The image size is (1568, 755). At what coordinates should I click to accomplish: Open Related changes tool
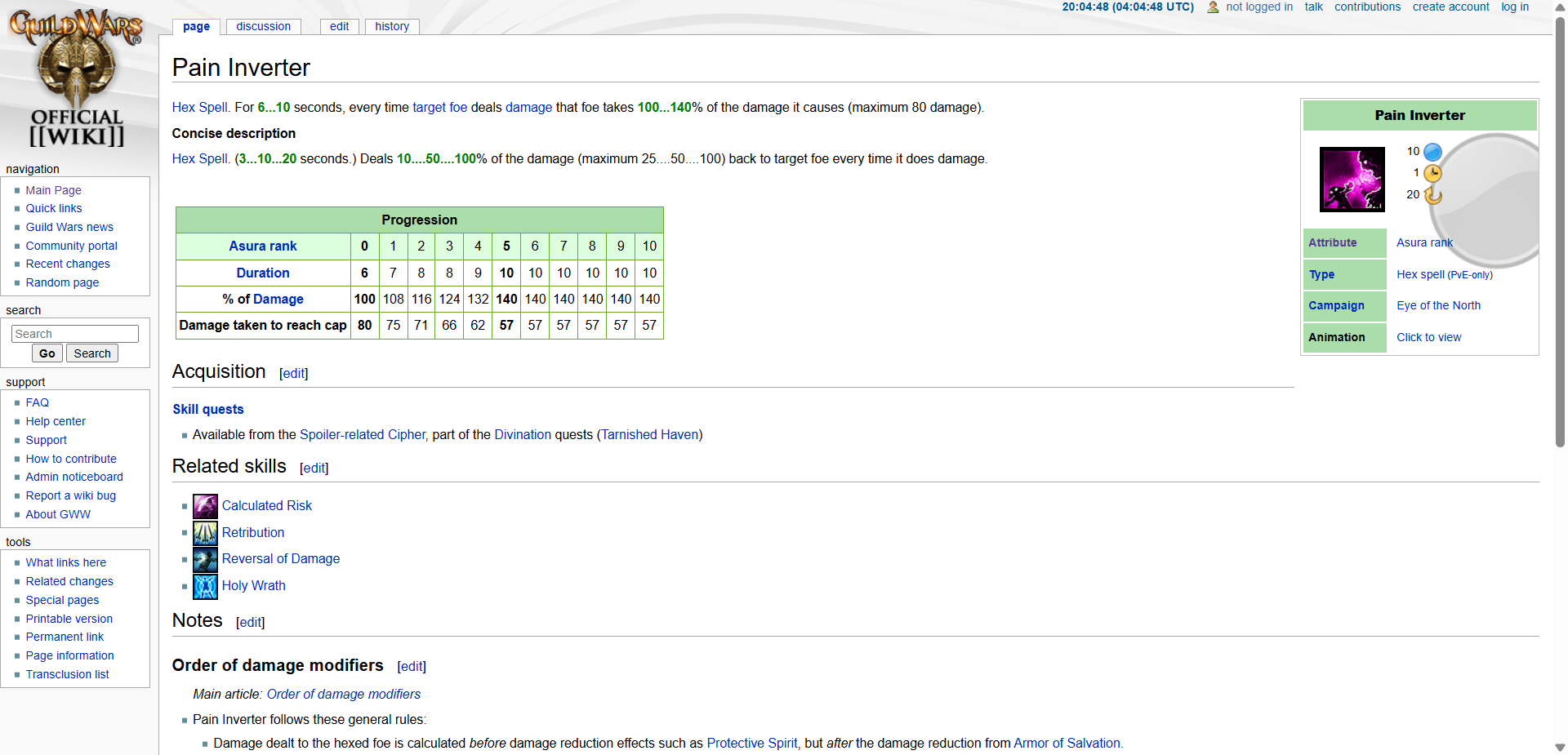[69, 581]
